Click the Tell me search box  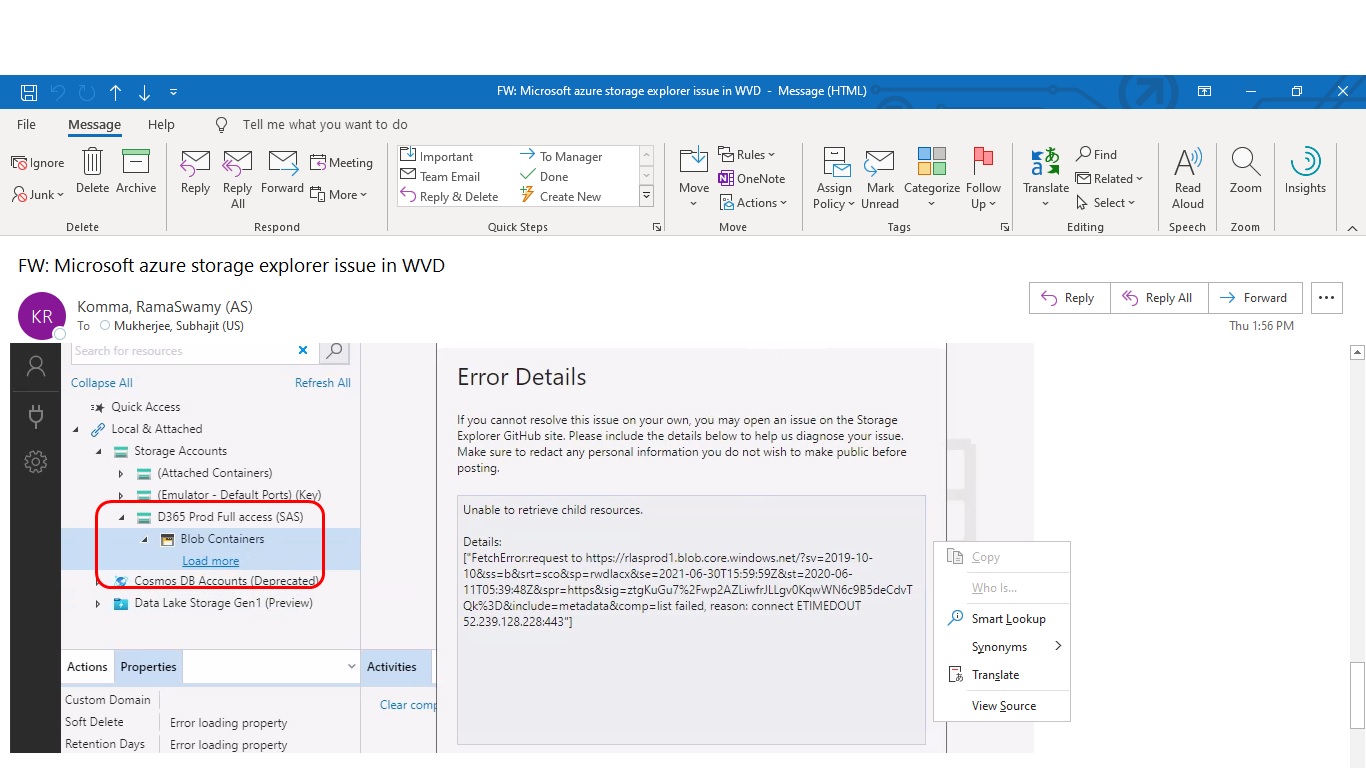[x=325, y=124]
